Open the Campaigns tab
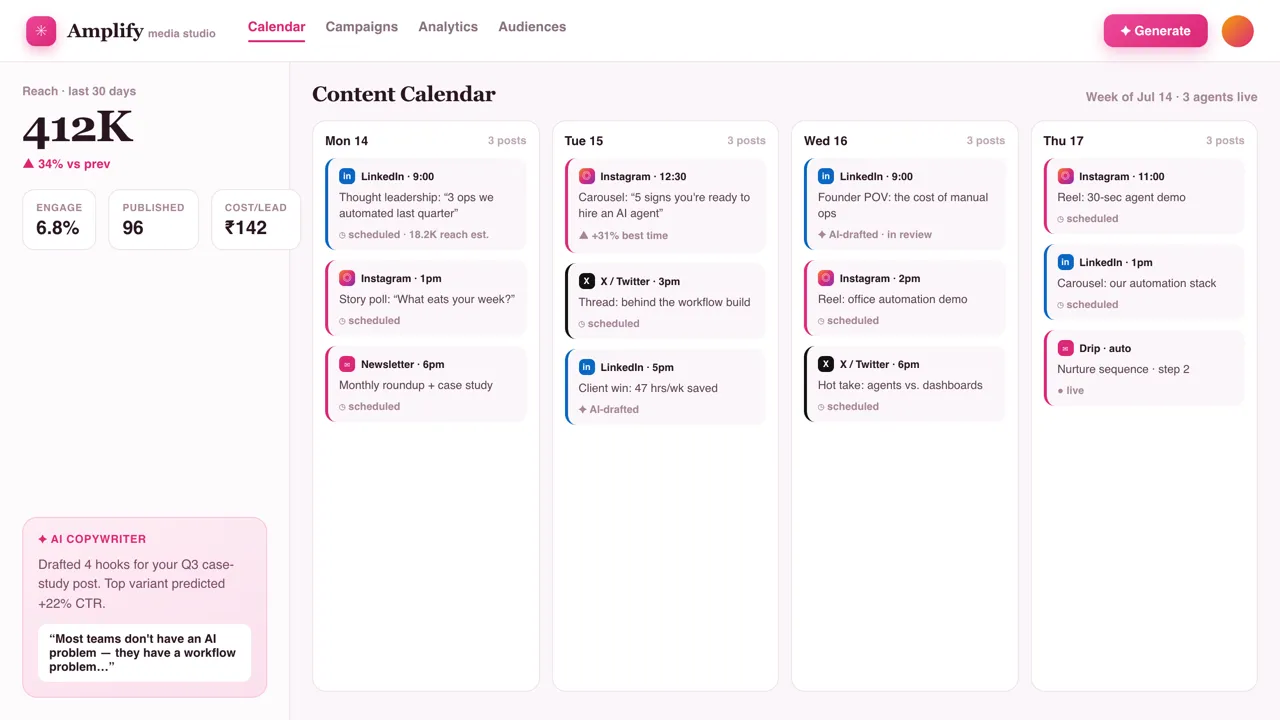 pos(362,27)
